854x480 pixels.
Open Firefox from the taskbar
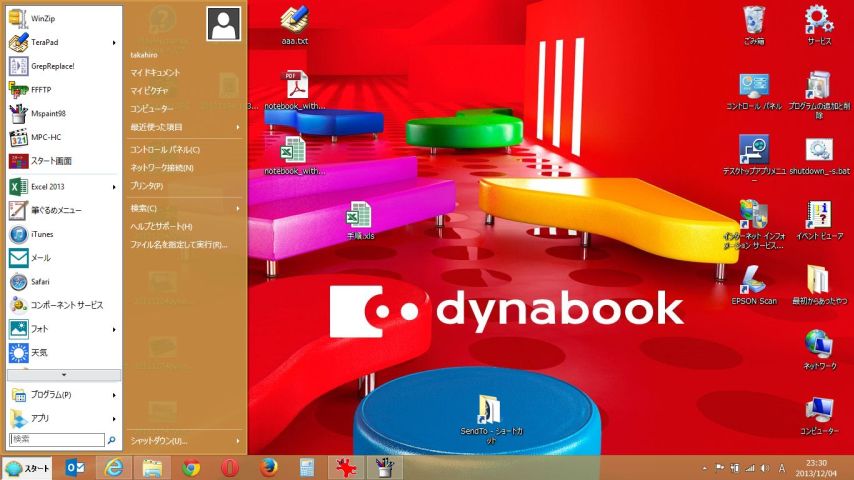267,467
